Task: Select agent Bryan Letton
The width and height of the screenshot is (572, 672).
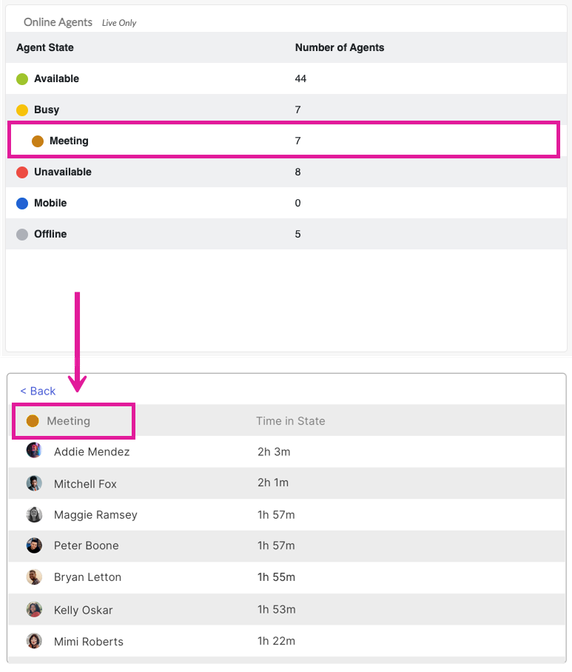Action: tap(287, 577)
